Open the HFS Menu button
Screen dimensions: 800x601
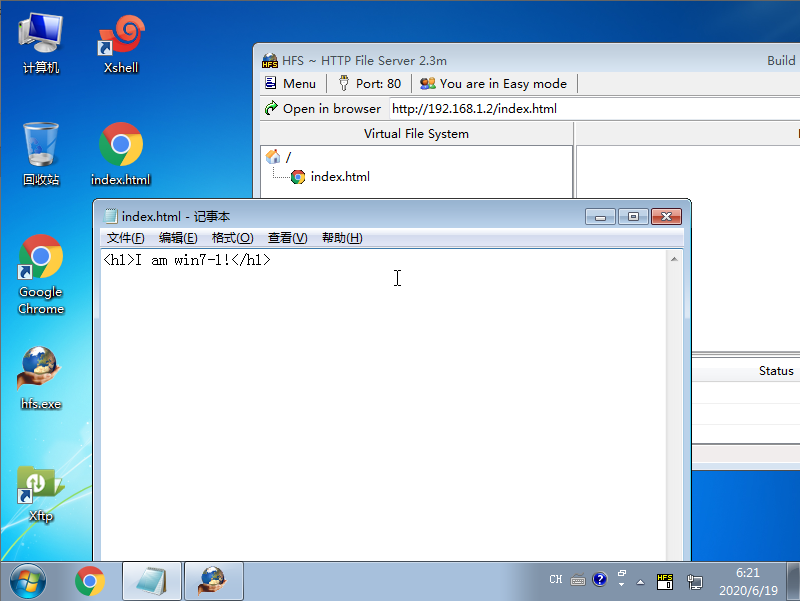(290, 84)
